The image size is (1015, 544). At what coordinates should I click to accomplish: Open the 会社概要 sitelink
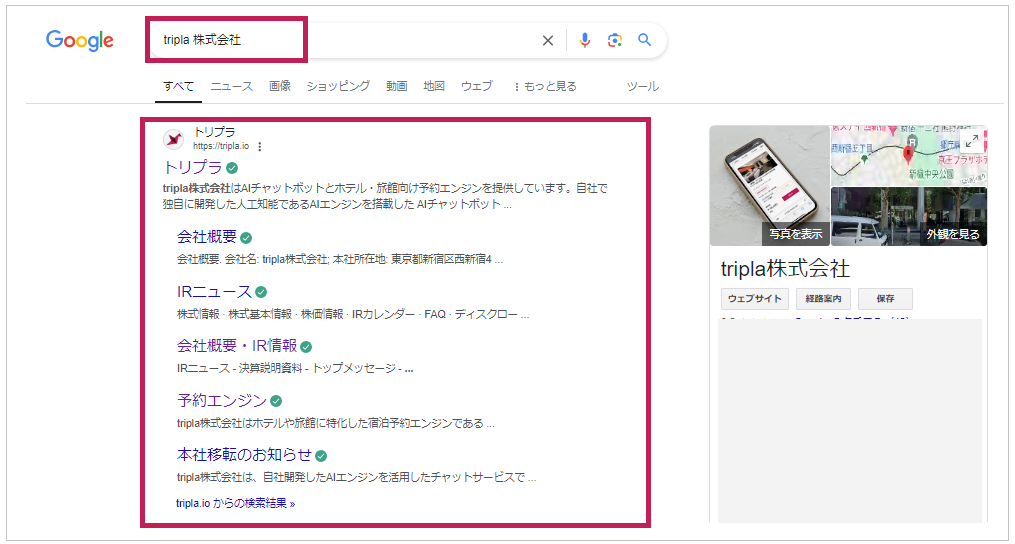point(207,237)
